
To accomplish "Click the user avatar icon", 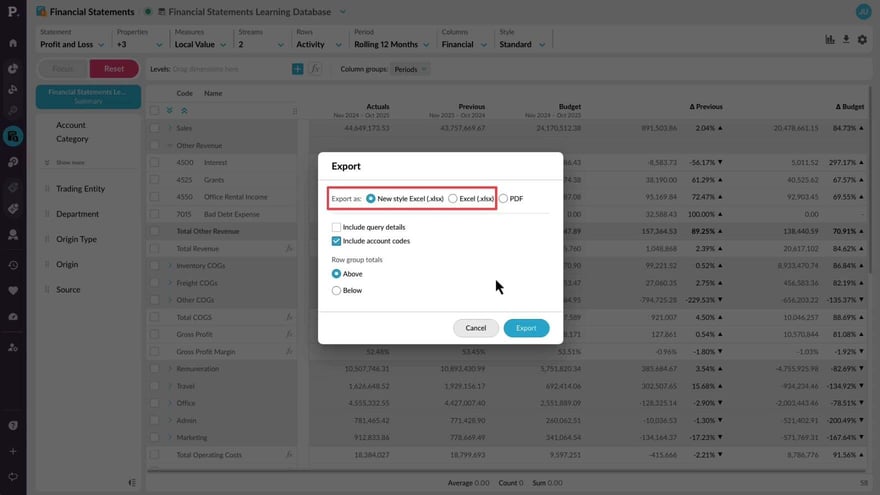I will [x=863, y=11].
